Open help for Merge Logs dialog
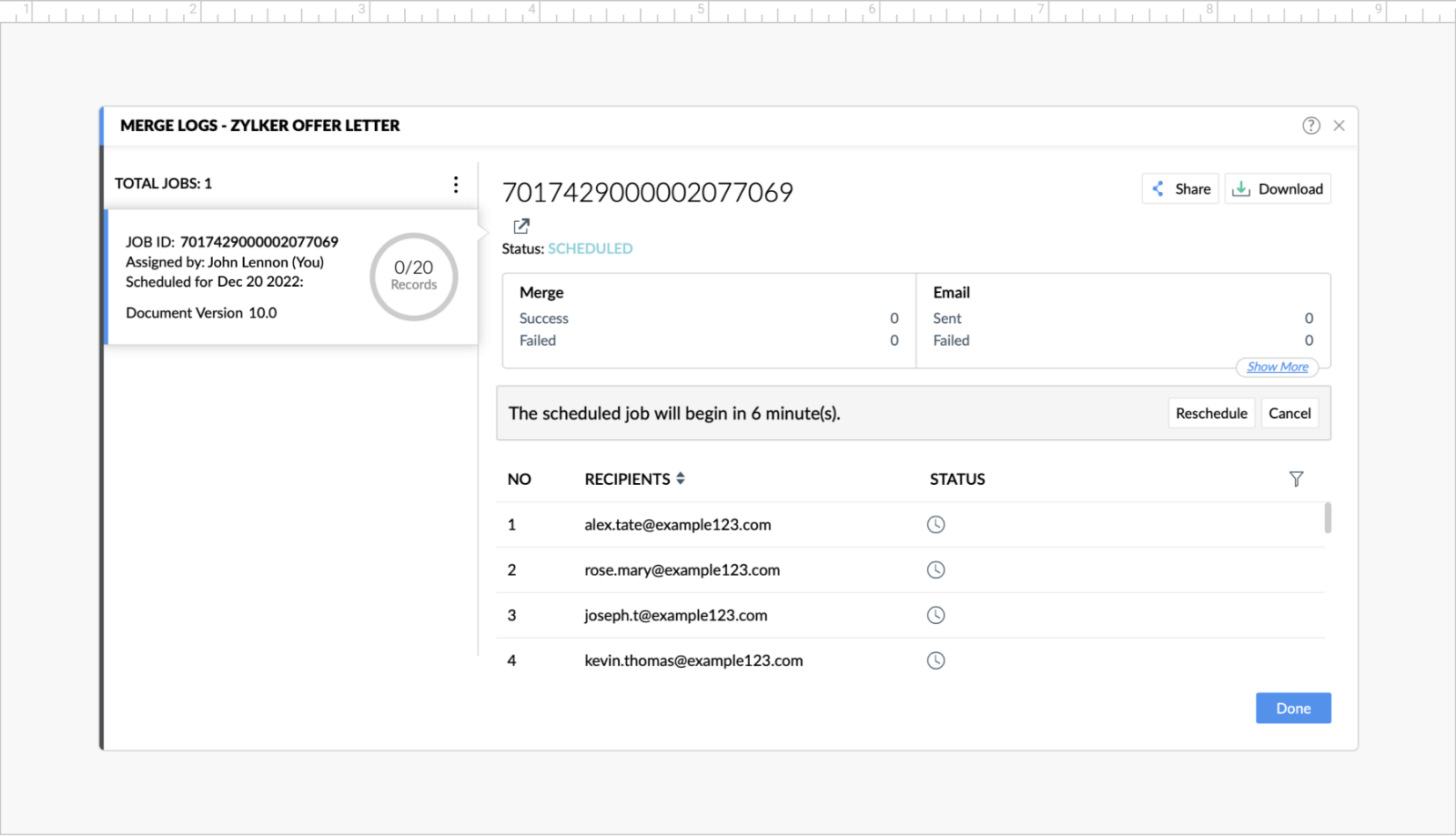1456x836 pixels. tap(1310, 126)
